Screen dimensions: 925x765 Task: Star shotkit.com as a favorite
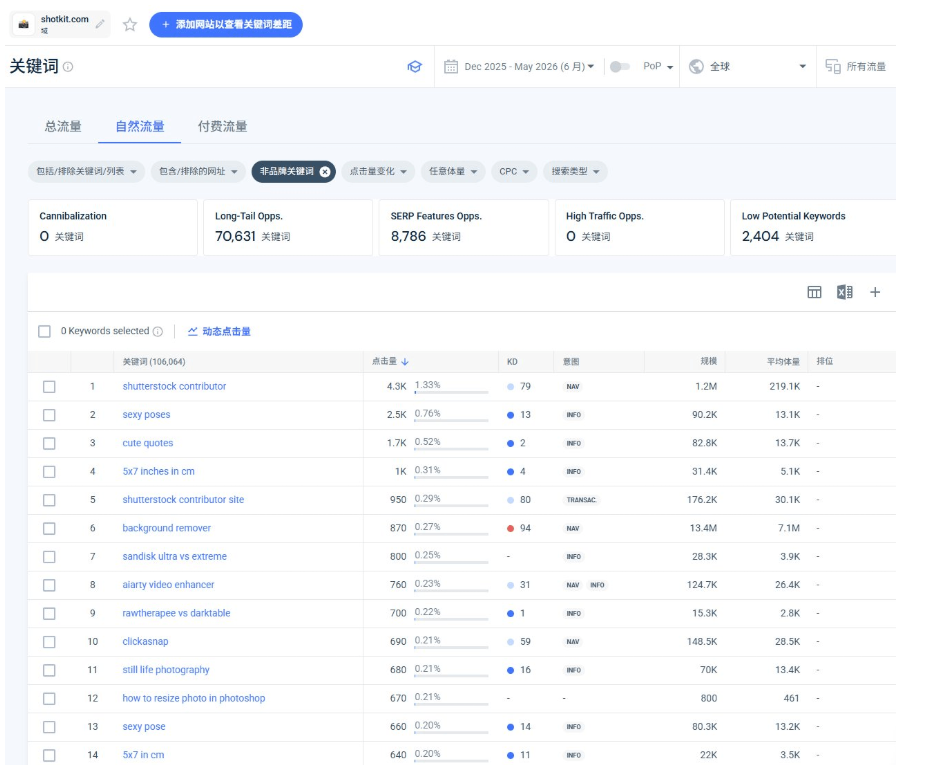130,24
